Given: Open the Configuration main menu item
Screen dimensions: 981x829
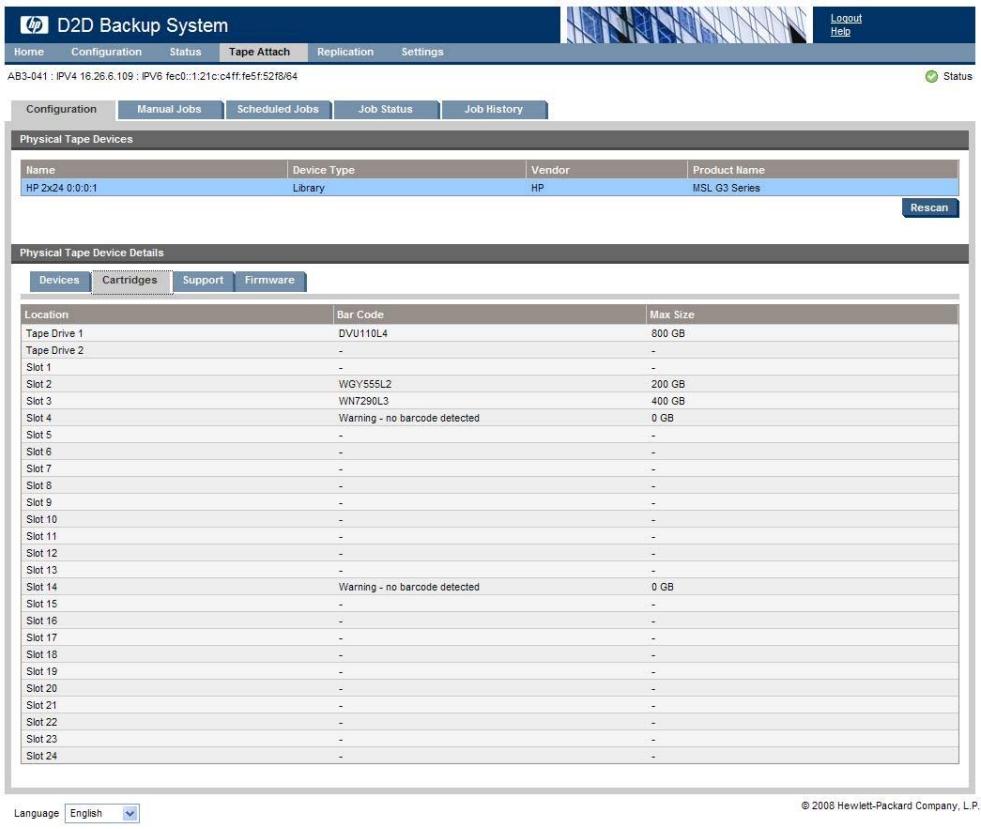Looking at the screenshot, I should 106,52.
